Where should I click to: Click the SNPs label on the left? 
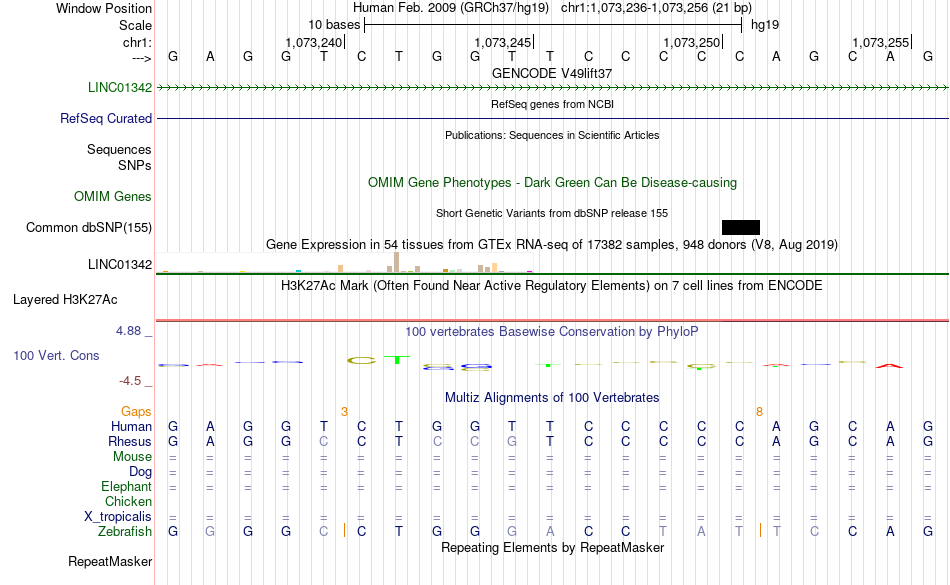click(x=135, y=165)
